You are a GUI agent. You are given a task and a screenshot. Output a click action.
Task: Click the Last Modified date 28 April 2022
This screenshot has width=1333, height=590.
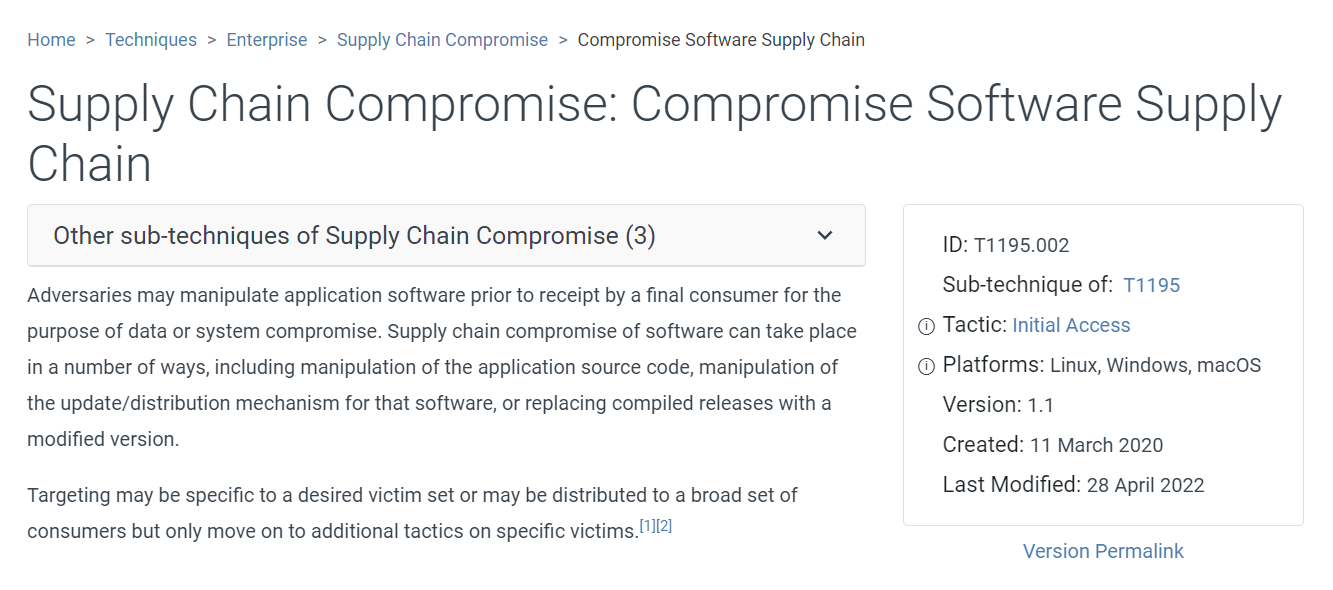pyautogui.click(x=1145, y=486)
